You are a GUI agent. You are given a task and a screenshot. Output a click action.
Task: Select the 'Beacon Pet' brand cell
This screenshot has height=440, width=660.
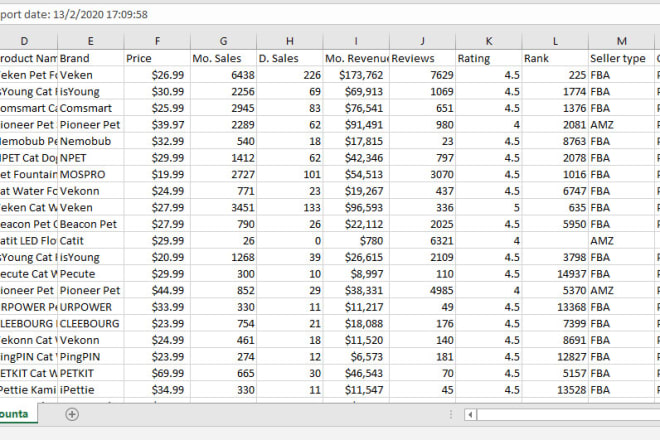[90, 224]
